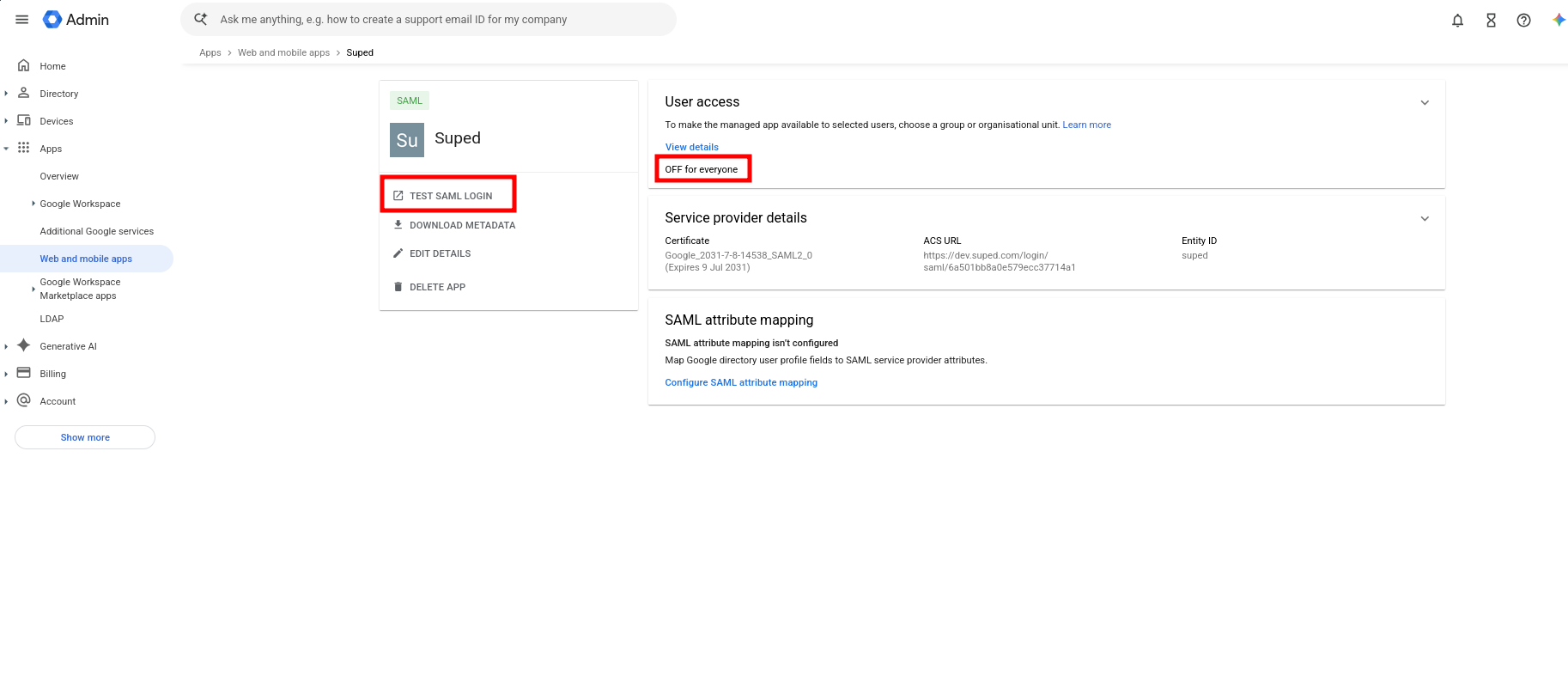This screenshot has width=1568, height=689.
Task: Click Configure SAML attribute mapping link
Action: 741,382
